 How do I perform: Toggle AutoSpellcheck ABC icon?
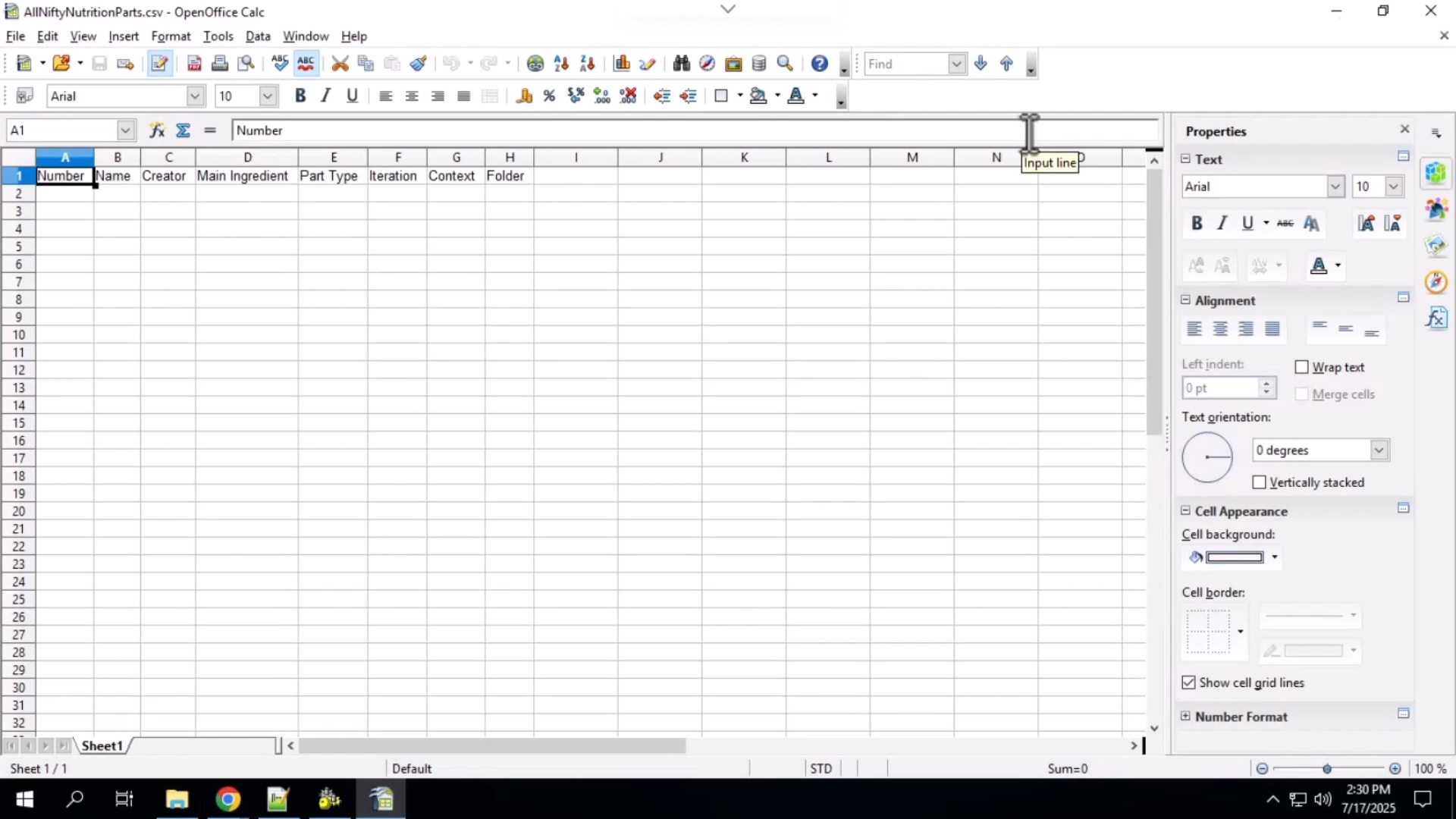[306, 64]
